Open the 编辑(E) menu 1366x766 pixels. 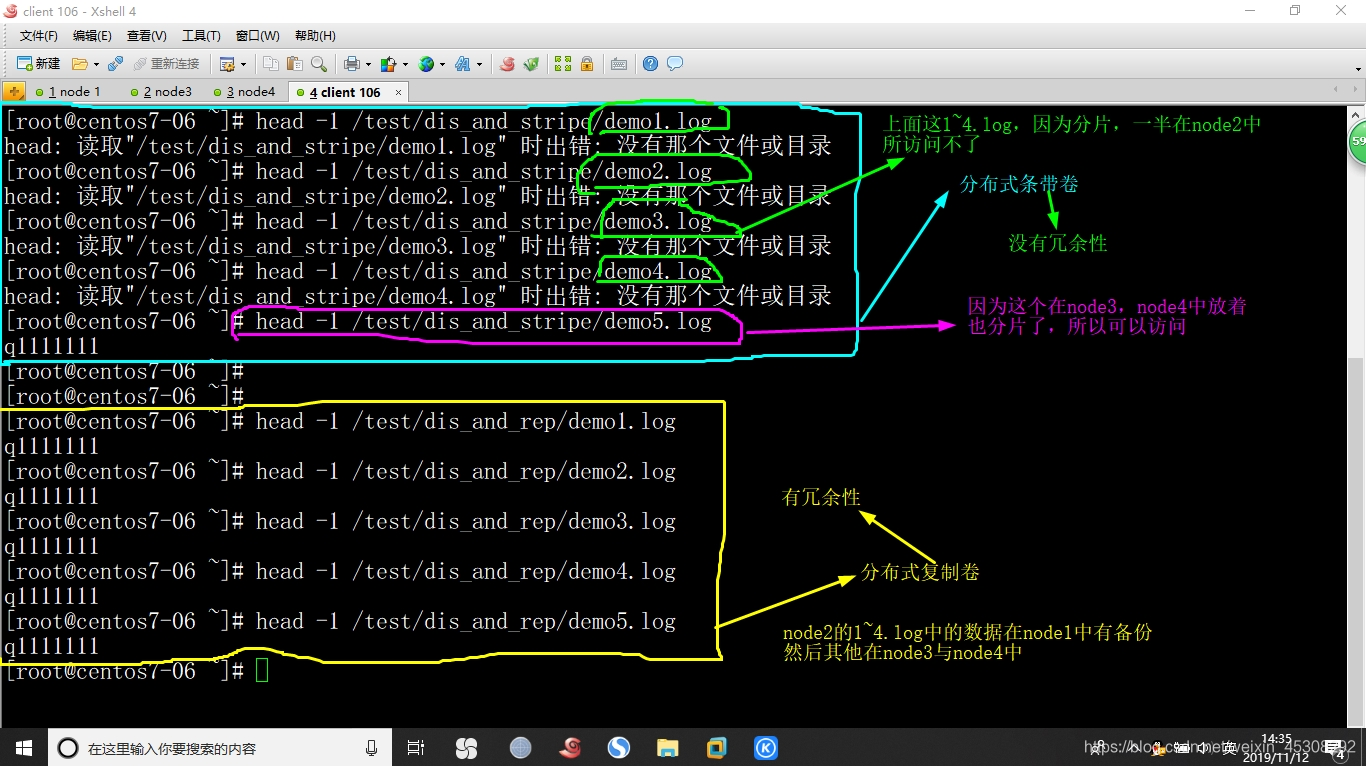click(x=92, y=36)
